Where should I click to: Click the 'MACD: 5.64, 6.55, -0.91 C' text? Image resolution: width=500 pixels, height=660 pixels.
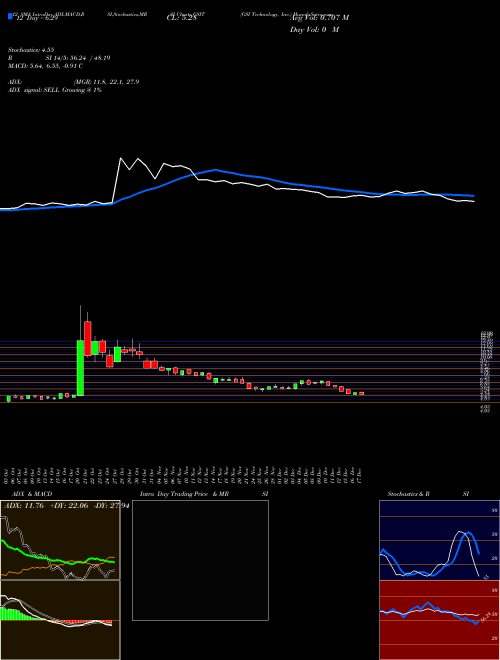[x=45, y=66]
